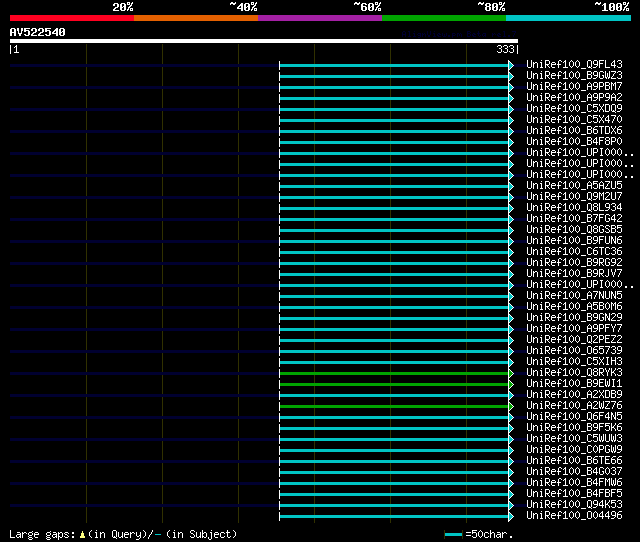
Task: Select the UniRef100_B9RJV7 label
Action: click(x=574, y=273)
